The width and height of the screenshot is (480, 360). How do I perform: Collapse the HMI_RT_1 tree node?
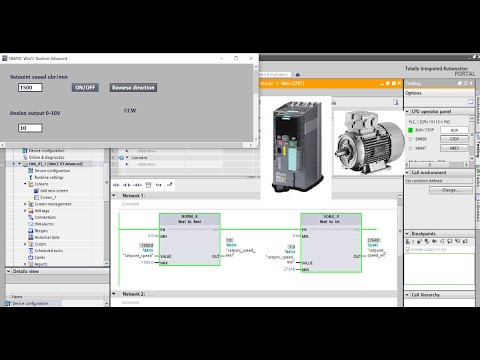tap(19, 164)
